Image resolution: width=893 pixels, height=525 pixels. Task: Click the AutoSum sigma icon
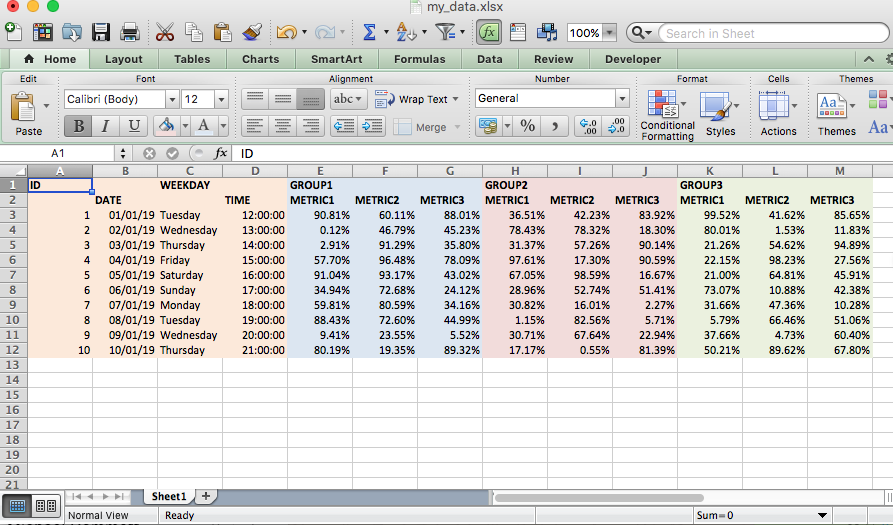click(x=370, y=32)
